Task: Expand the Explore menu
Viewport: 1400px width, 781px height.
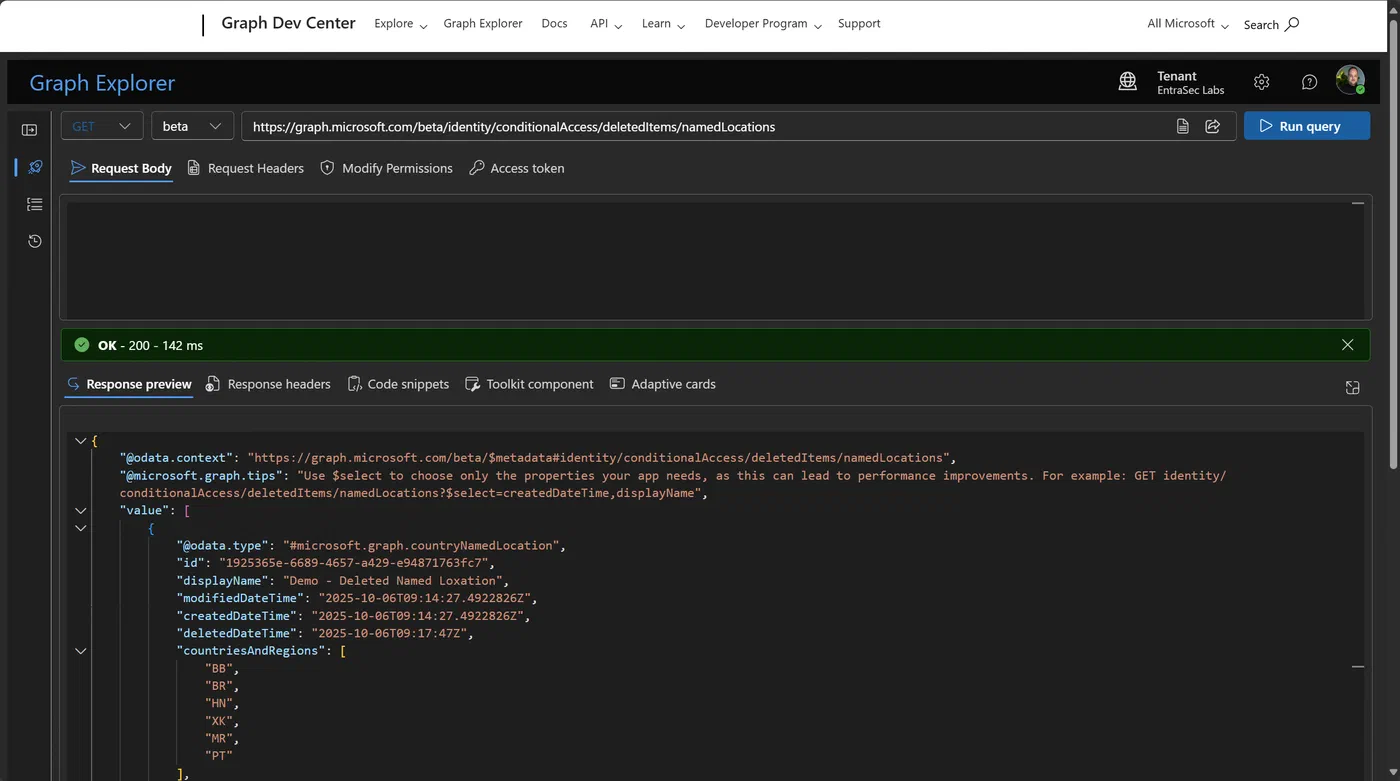Action: [400, 24]
